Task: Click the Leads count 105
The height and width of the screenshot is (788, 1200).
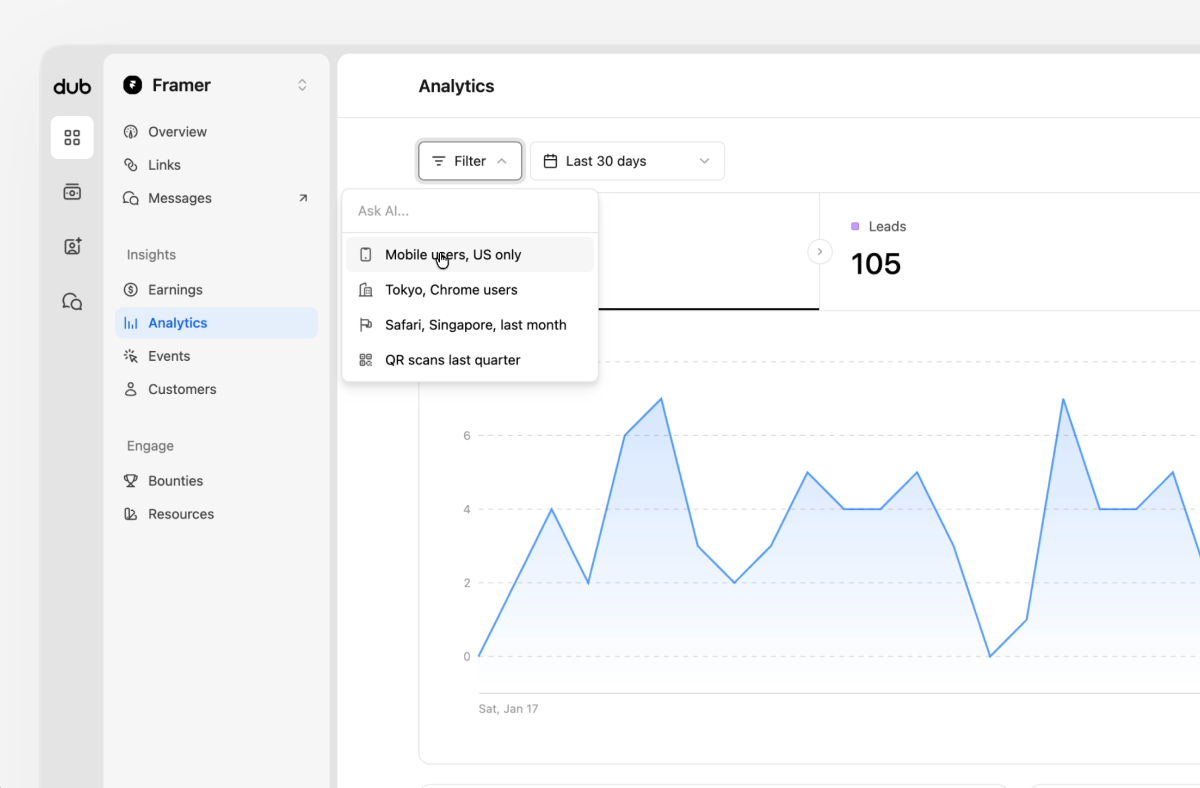Action: pos(876,264)
